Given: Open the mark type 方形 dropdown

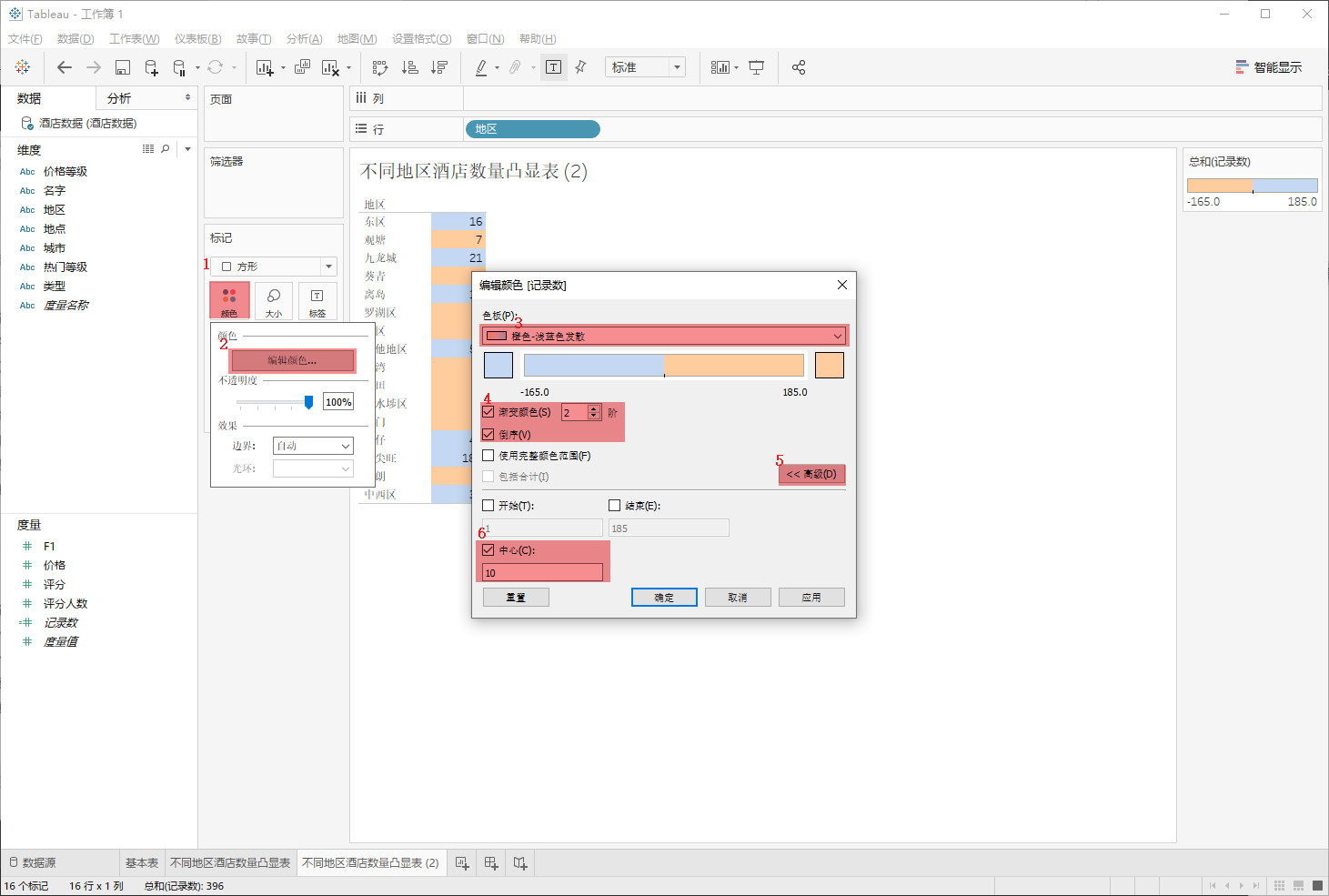Looking at the screenshot, I should [274, 267].
